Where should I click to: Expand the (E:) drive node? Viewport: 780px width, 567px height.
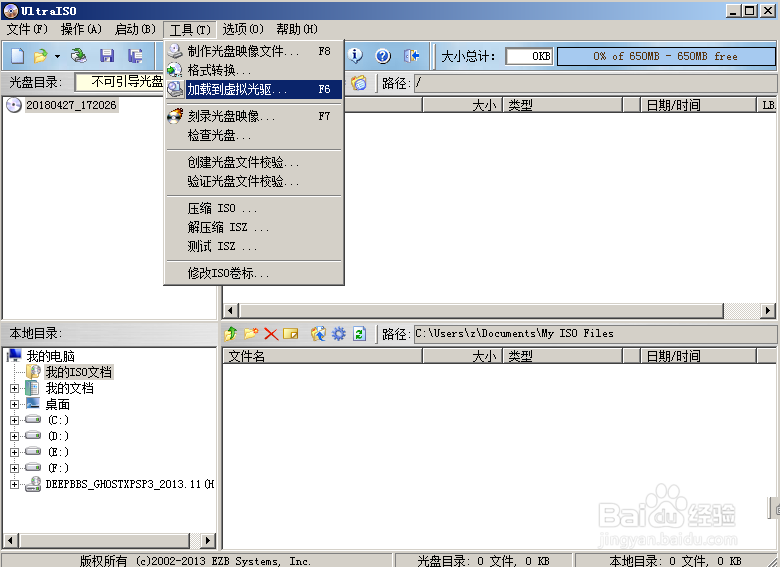(14, 452)
